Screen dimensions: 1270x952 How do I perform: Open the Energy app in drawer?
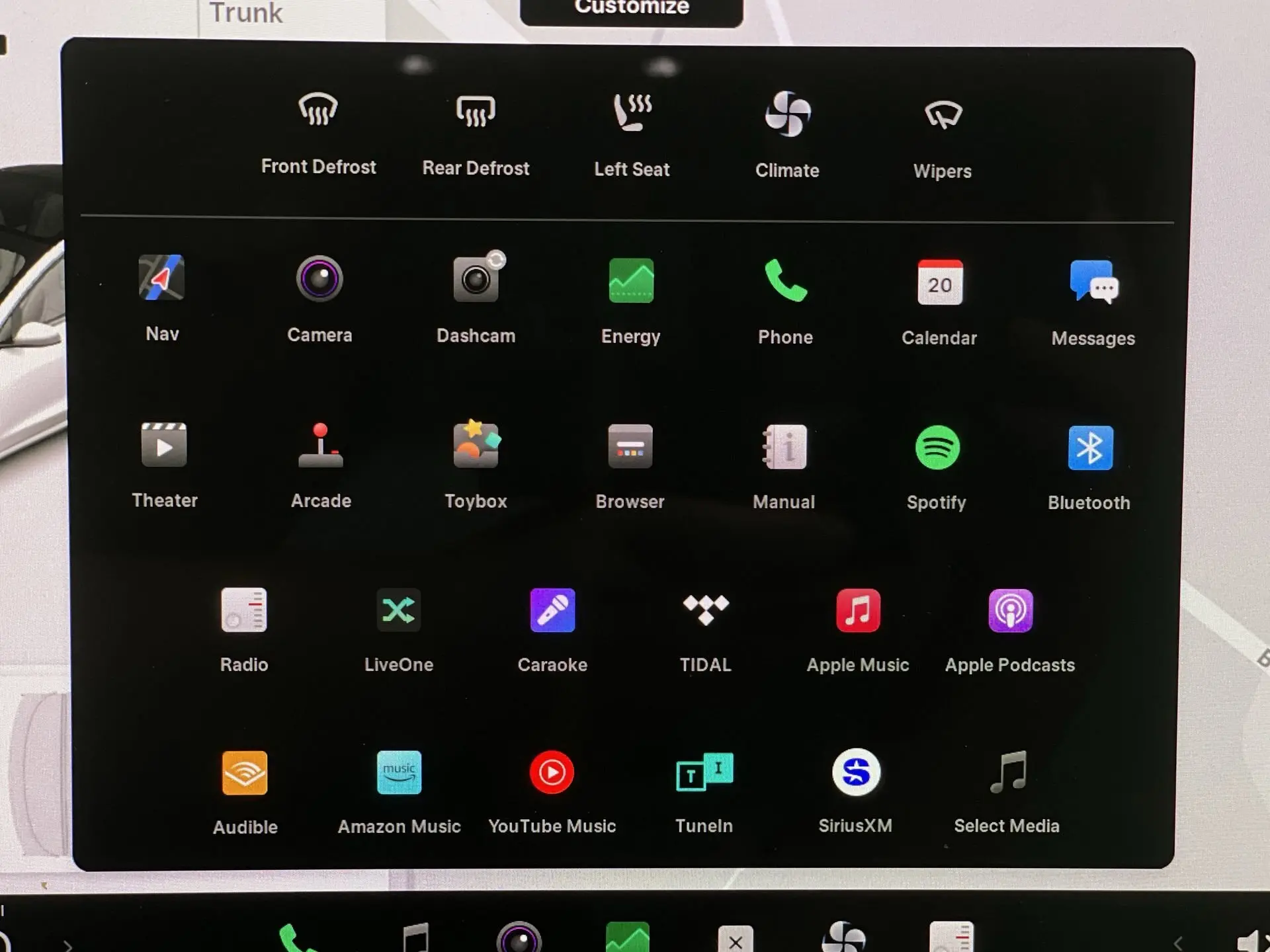(x=631, y=301)
